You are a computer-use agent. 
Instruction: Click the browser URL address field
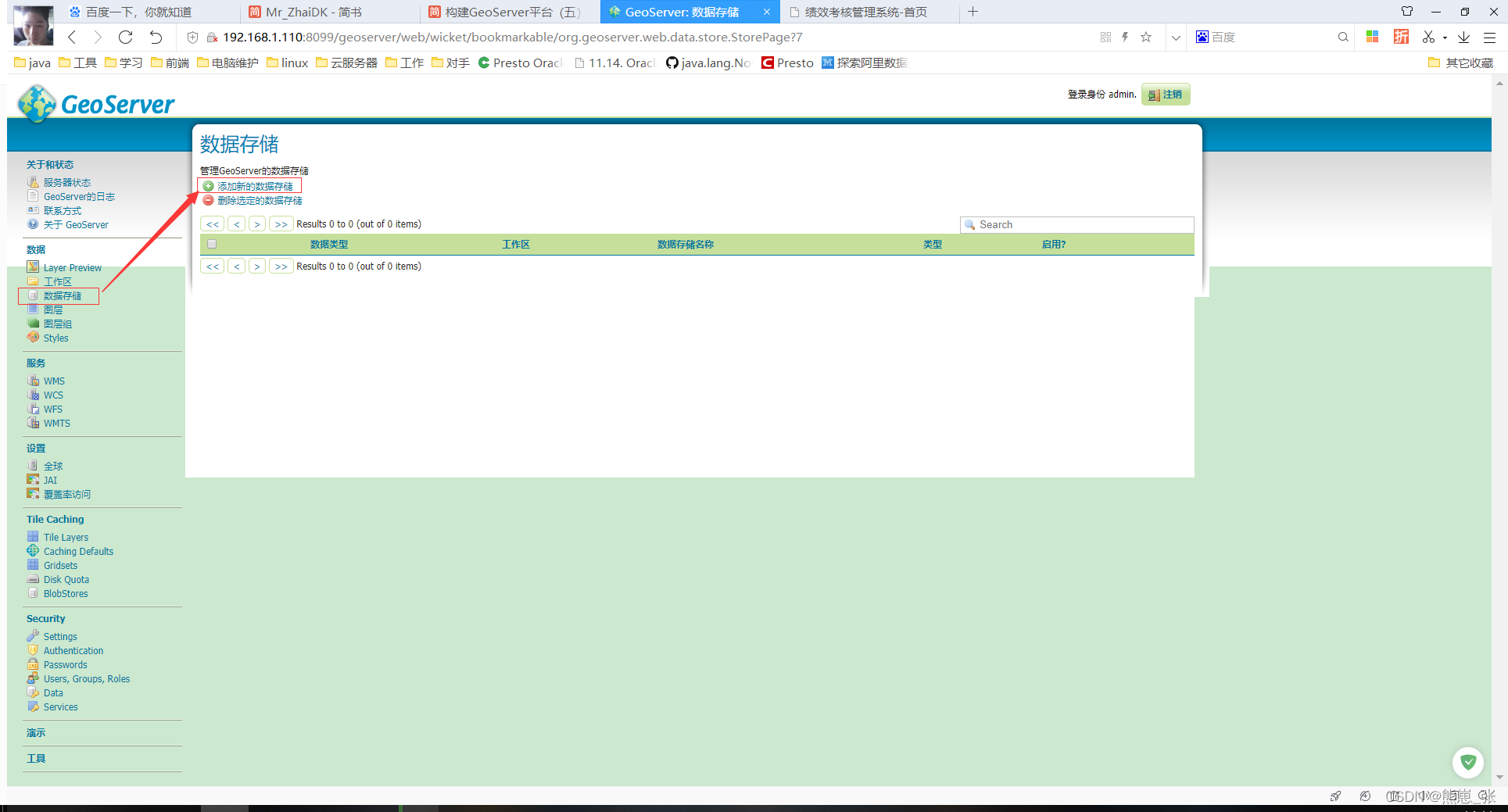(512, 37)
